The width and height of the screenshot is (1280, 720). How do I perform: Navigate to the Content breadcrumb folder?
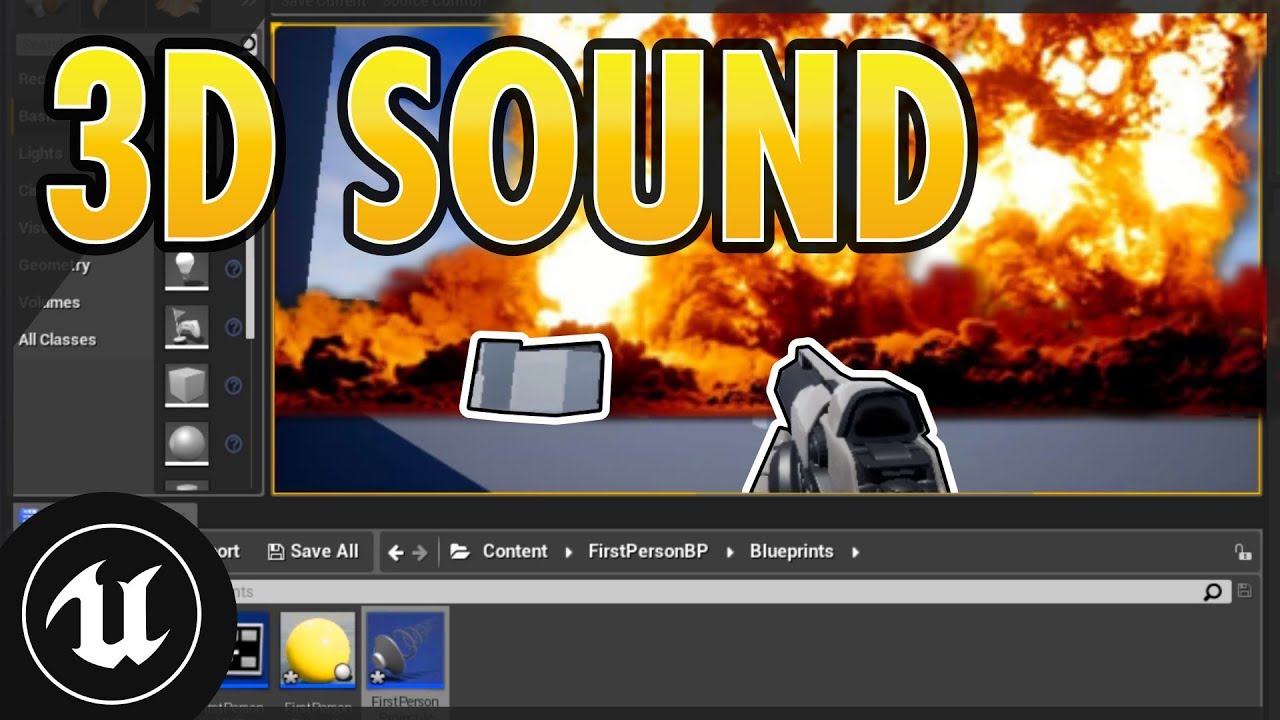515,552
